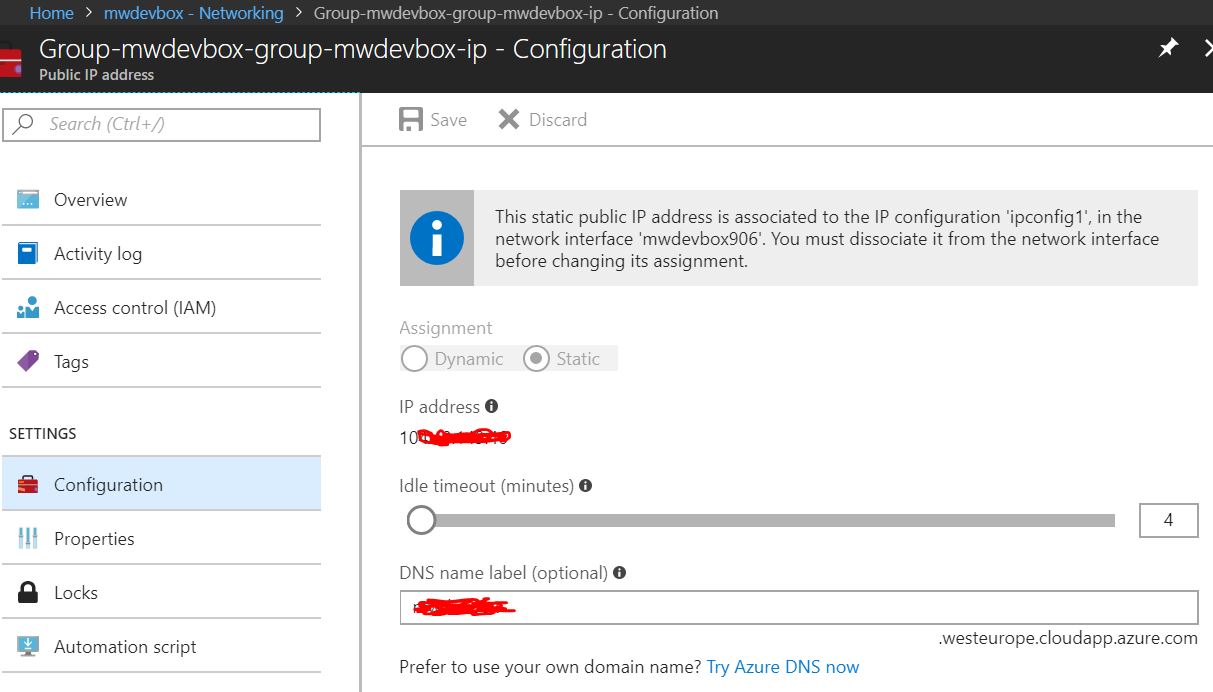Select the Dynamic assignment radio button

414,359
